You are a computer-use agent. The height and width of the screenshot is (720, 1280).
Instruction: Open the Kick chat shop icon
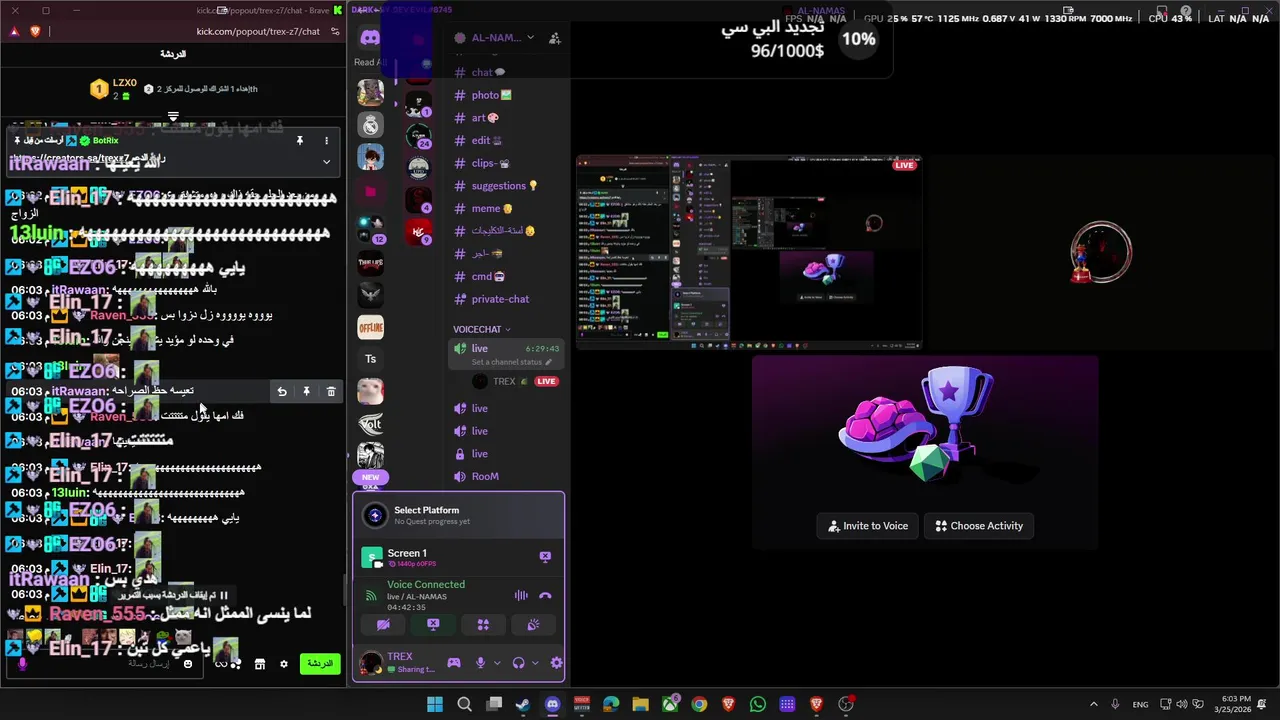[259, 664]
